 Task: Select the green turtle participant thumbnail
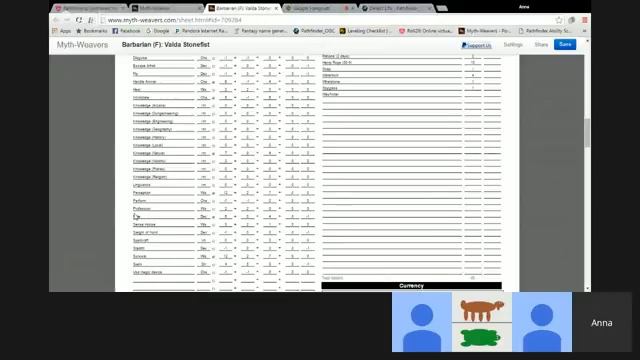point(482,337)
